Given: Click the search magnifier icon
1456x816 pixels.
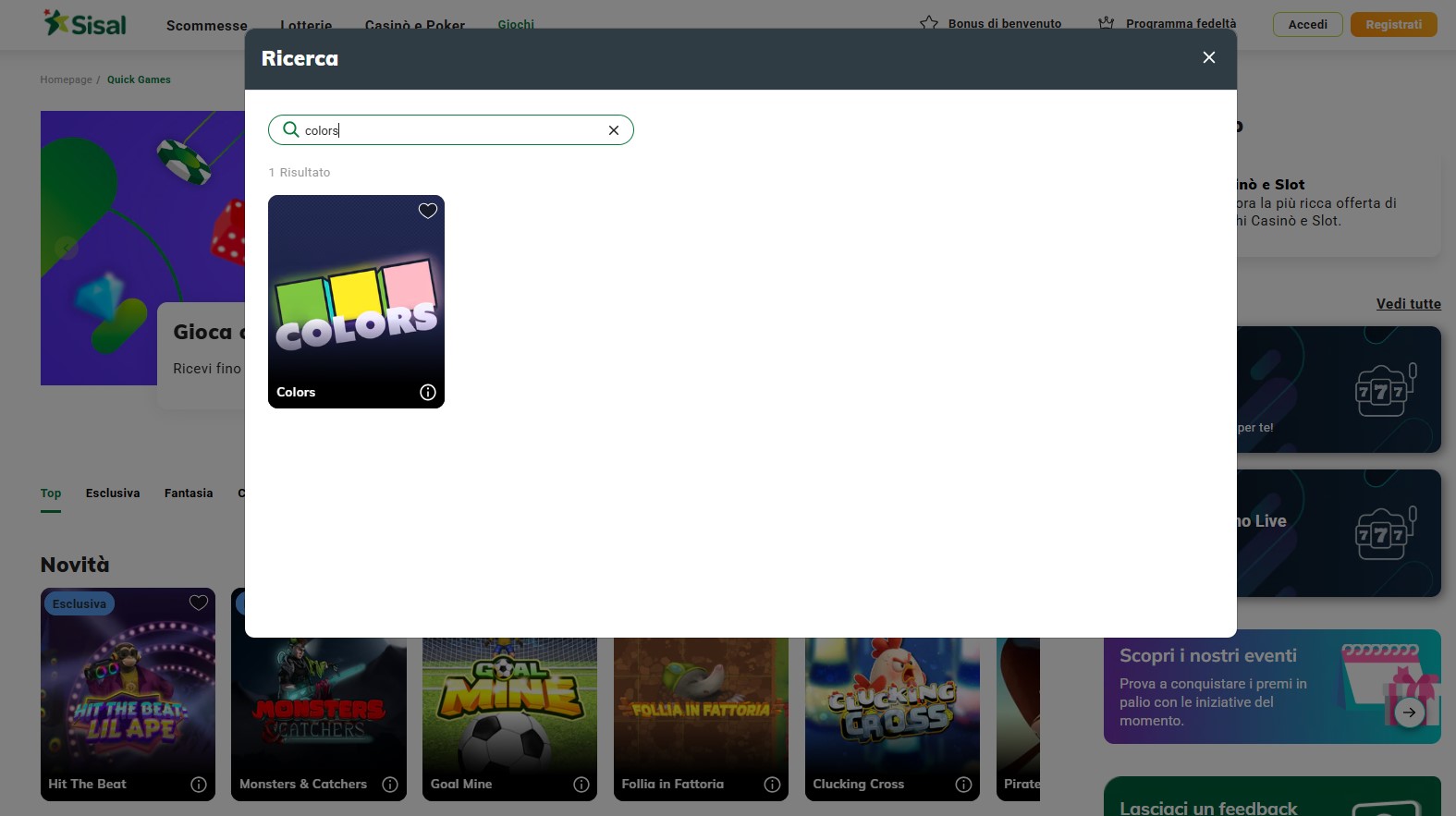Looking at the screenshot, I should 290,129.
